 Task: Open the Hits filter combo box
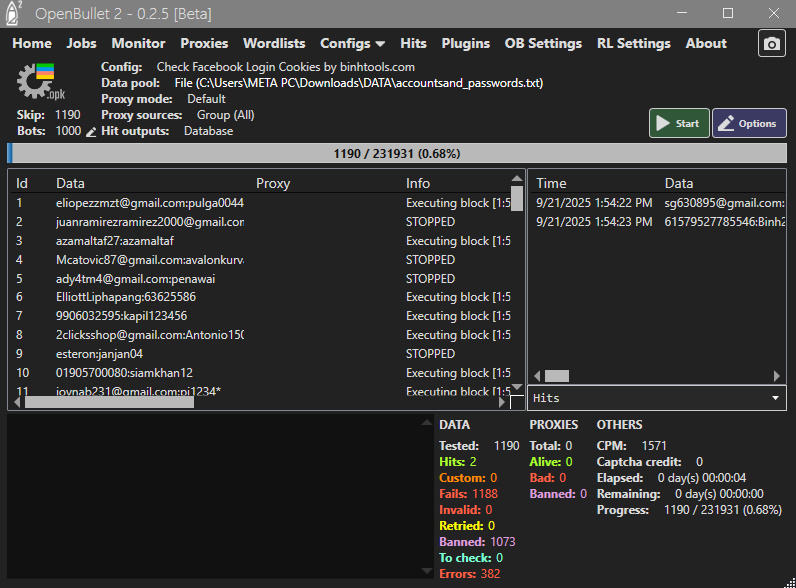[x=656, y=398]
